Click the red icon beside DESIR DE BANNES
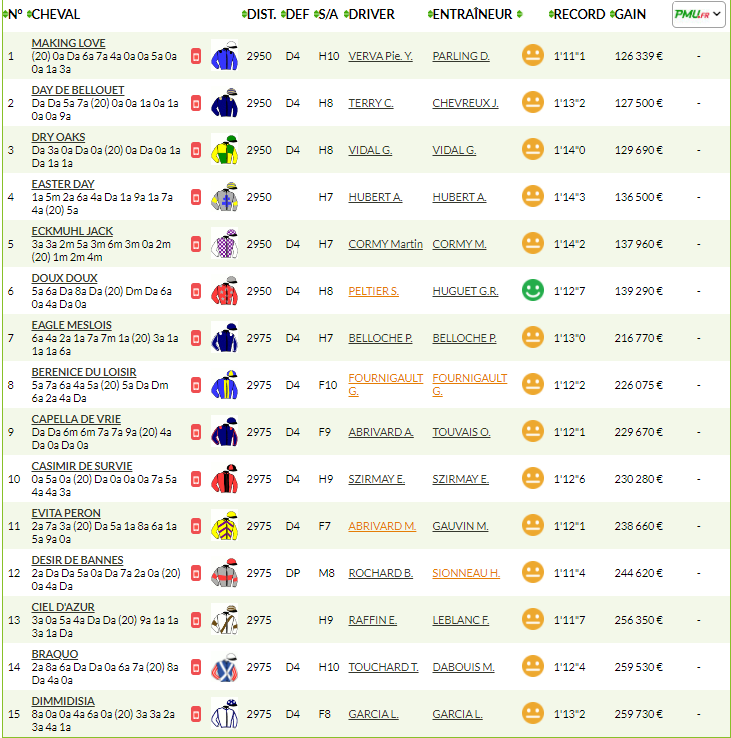731x738 pixels. tap(196, 573)
